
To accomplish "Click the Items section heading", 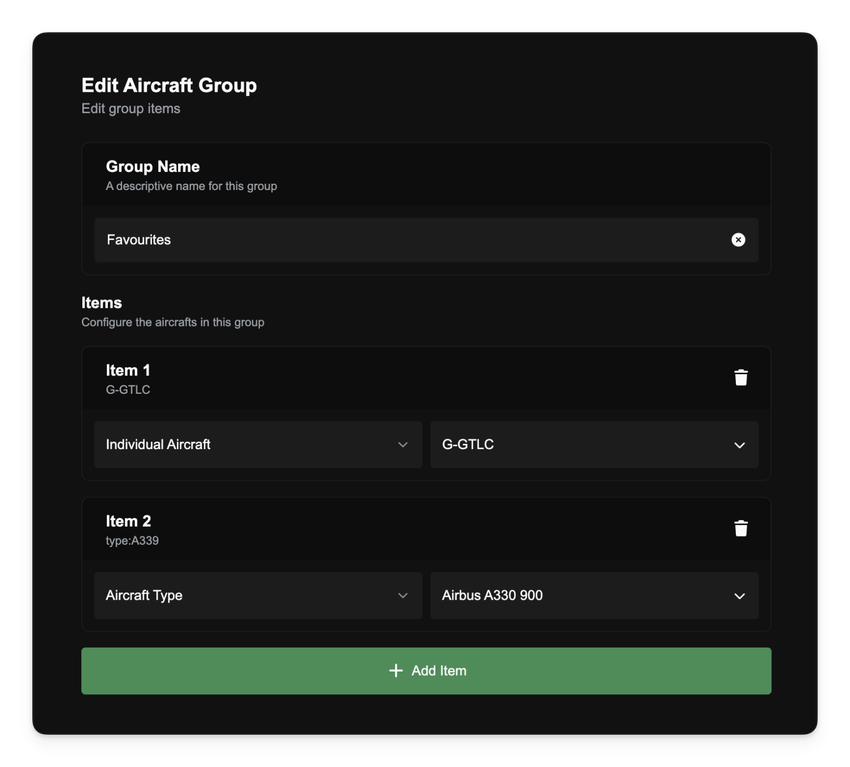I will point(101,303).
